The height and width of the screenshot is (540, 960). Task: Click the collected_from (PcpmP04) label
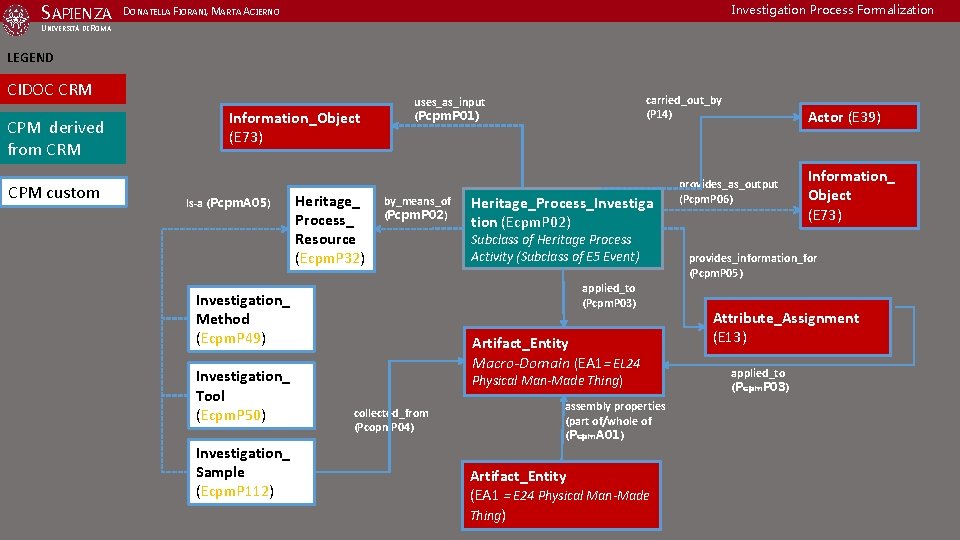[x=391, y=420]
